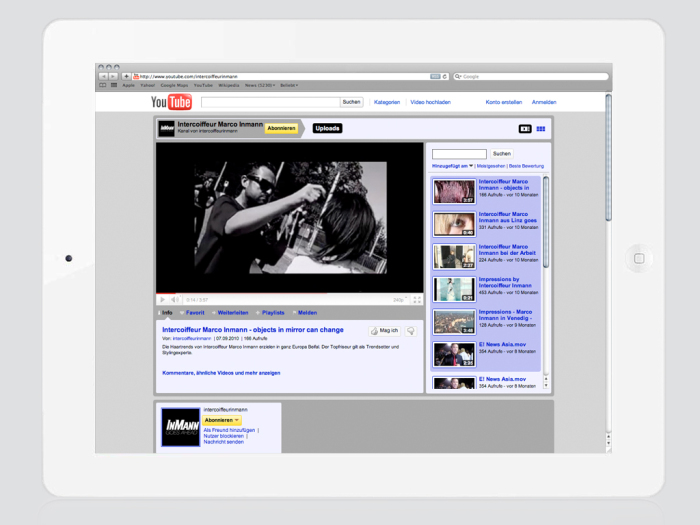Focus the channel uploads search box
Screen dimensions: 700x525
click(x=459, y=154)
